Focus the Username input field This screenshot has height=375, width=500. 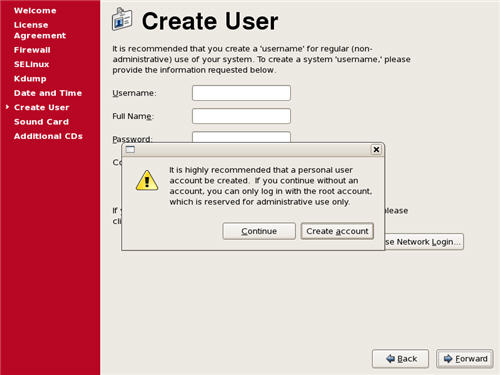click(x=241, y=93)
